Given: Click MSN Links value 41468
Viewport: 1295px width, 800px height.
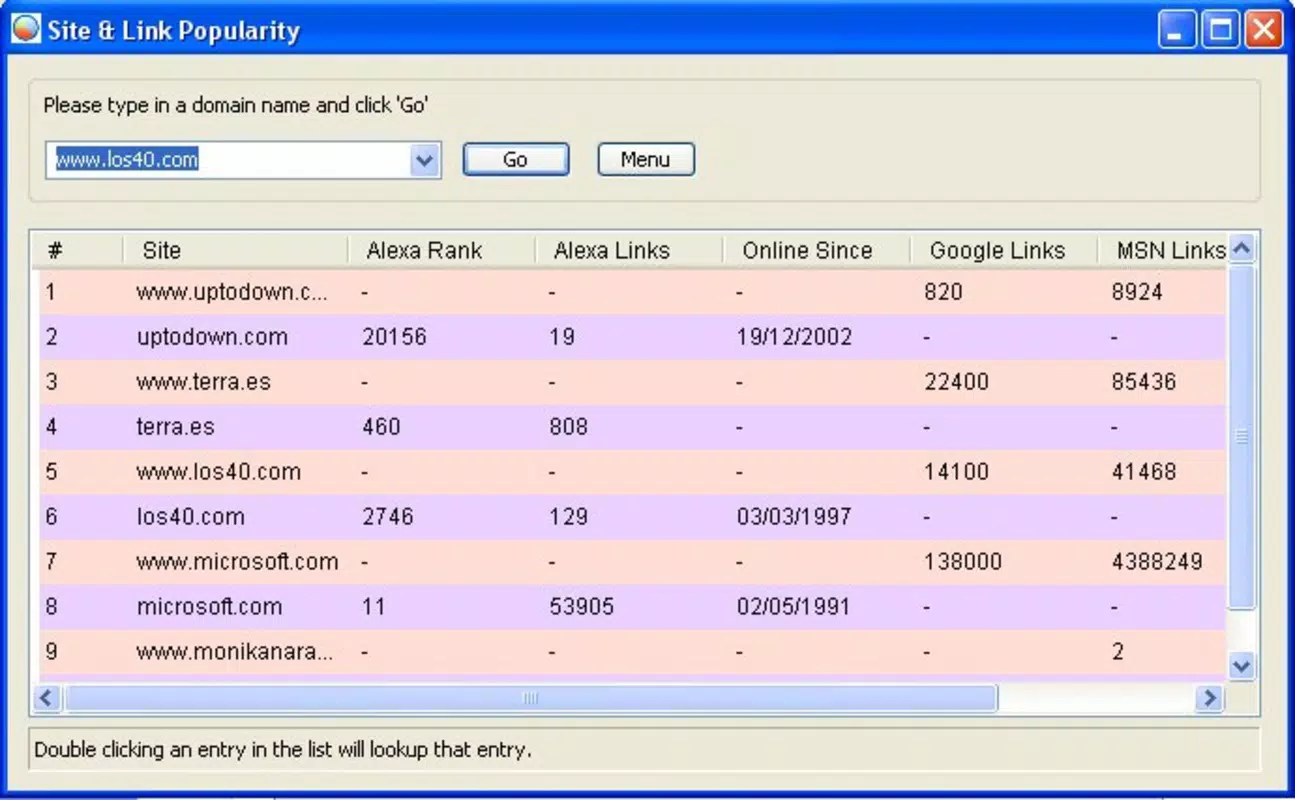Looking at the screenshot, I should [1144, 472].
